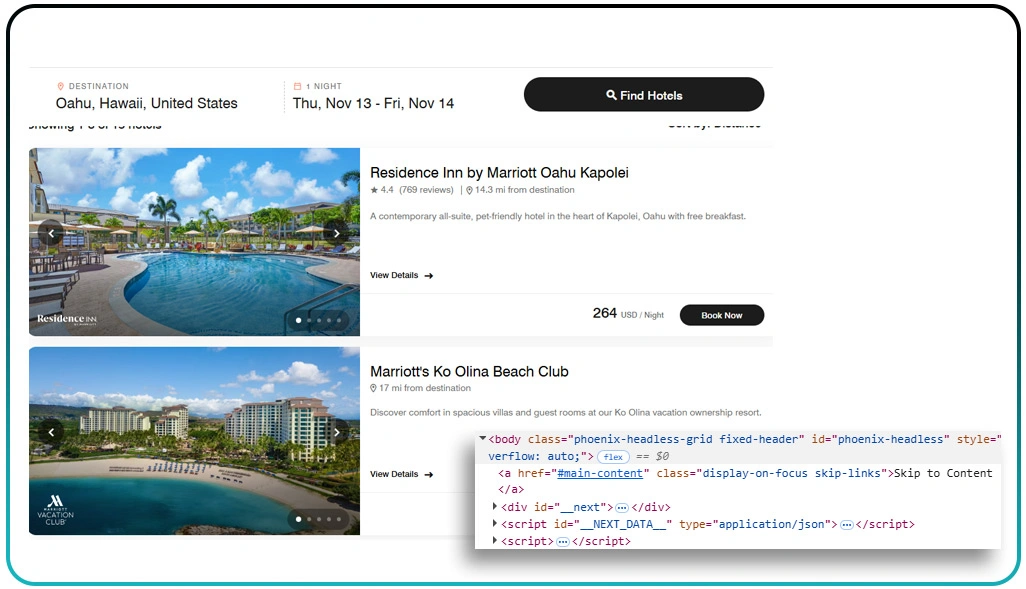Toggle the flex badge in the inspector
Viewport: 1026px width, 589px height.
[x=612, y=456]
